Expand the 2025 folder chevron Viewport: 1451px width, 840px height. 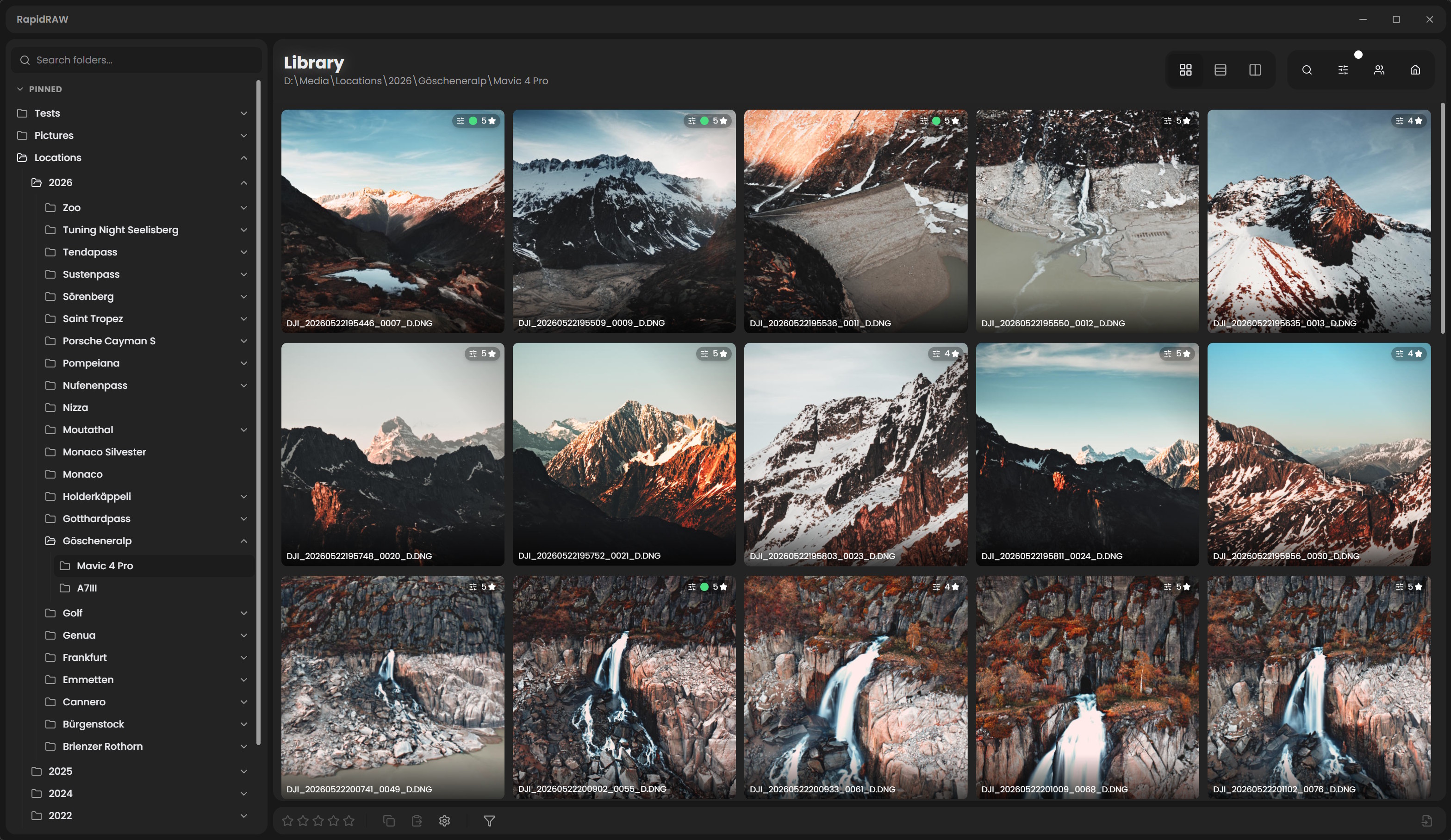[x=243, y=771]
